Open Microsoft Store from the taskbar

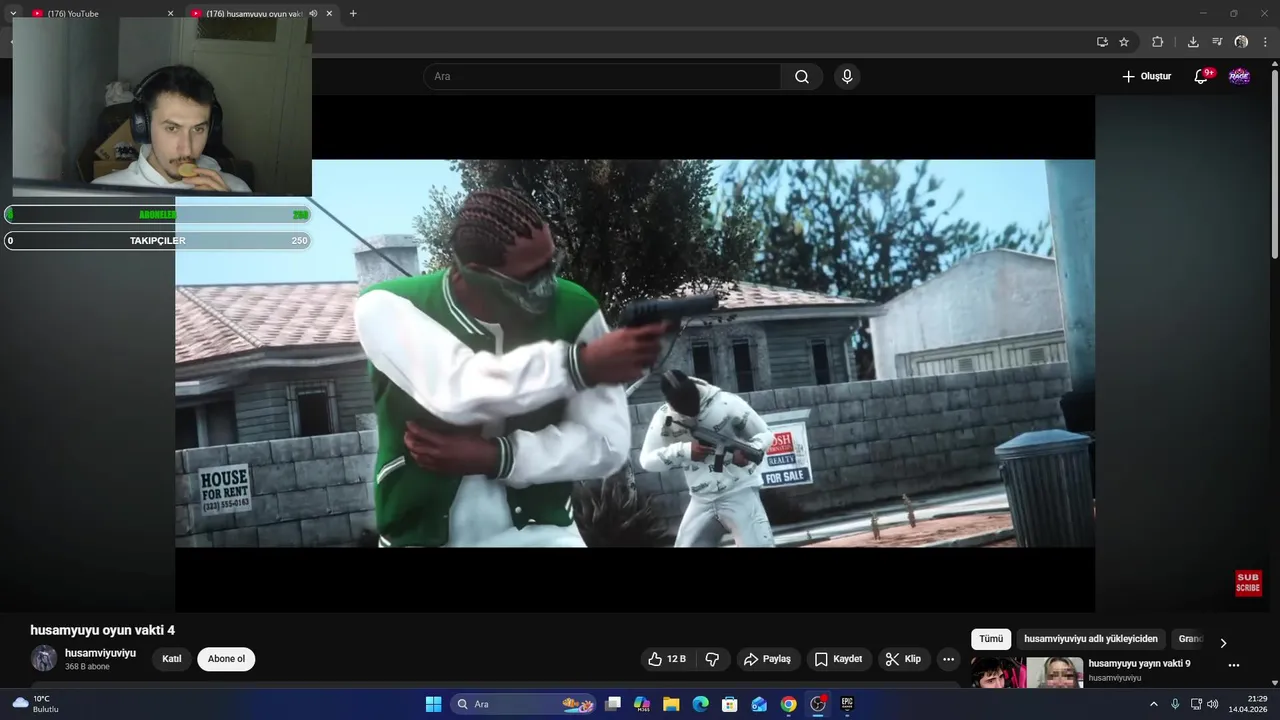[730, 704]
